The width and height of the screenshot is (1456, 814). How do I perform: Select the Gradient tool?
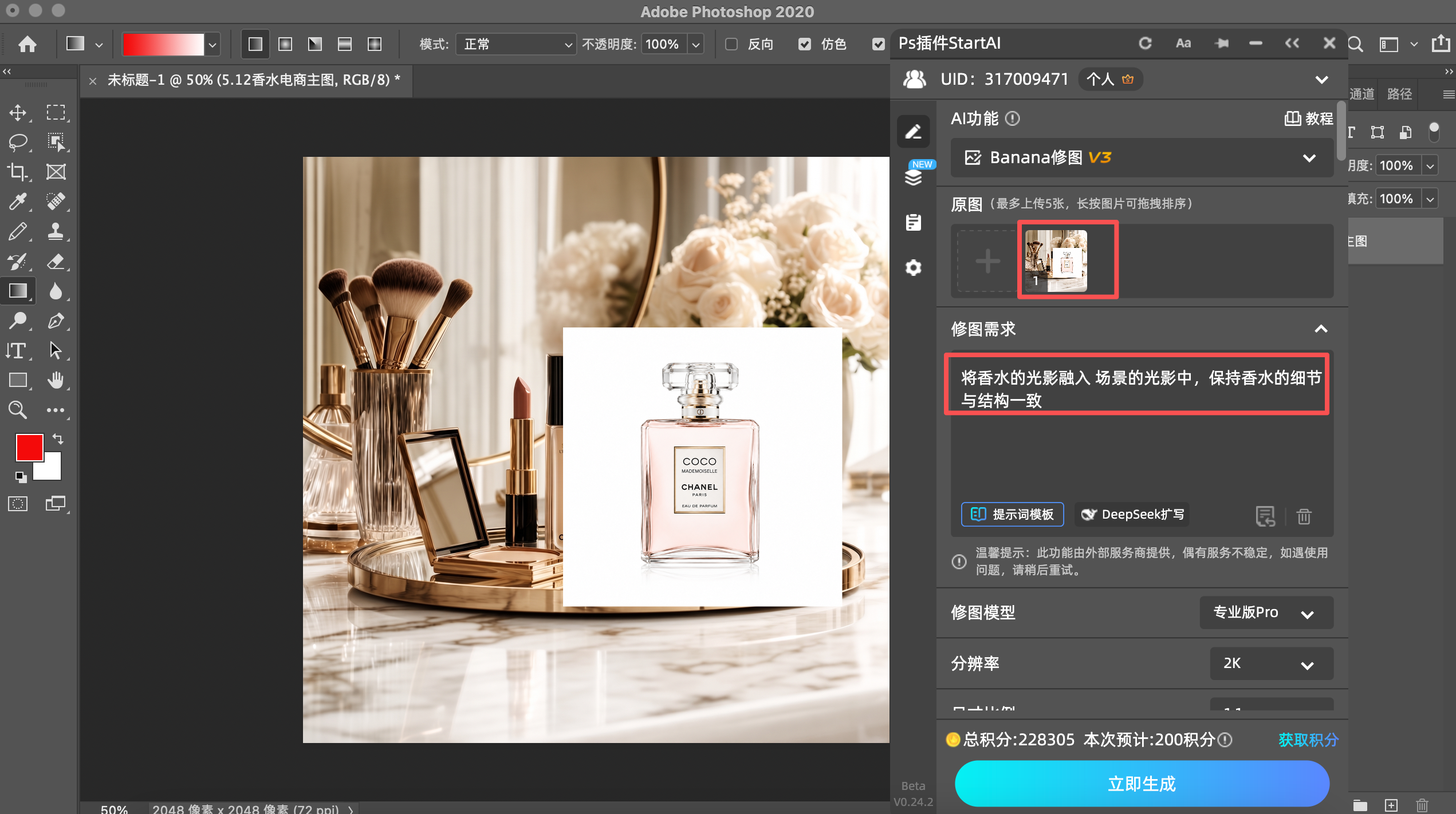coord(18,291)
